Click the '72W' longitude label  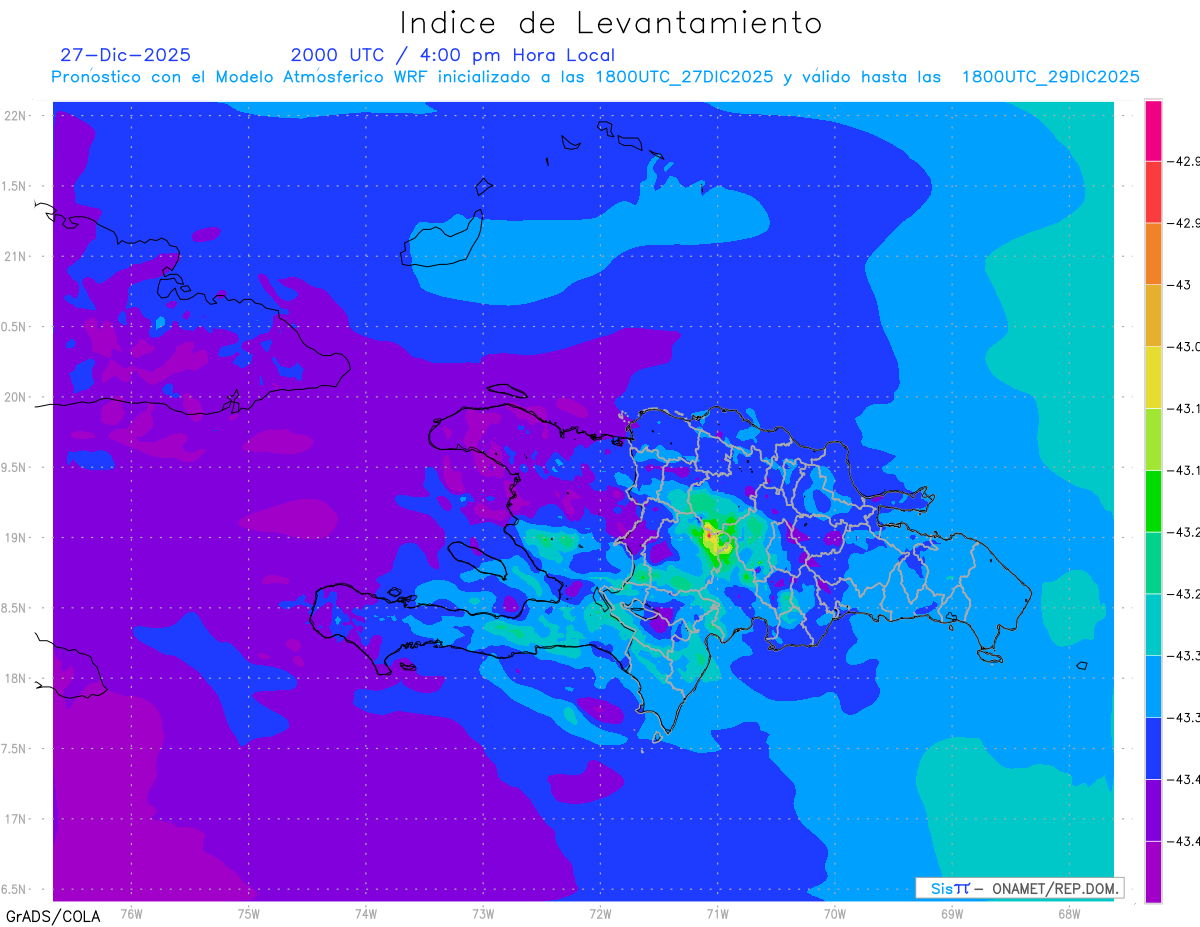pos(600,913)
